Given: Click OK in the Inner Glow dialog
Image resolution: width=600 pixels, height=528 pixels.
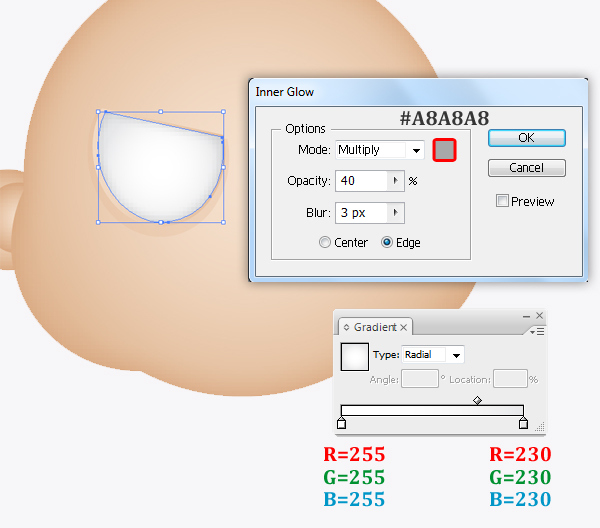Looking at the screenshot, I should (x=527, y=138).
